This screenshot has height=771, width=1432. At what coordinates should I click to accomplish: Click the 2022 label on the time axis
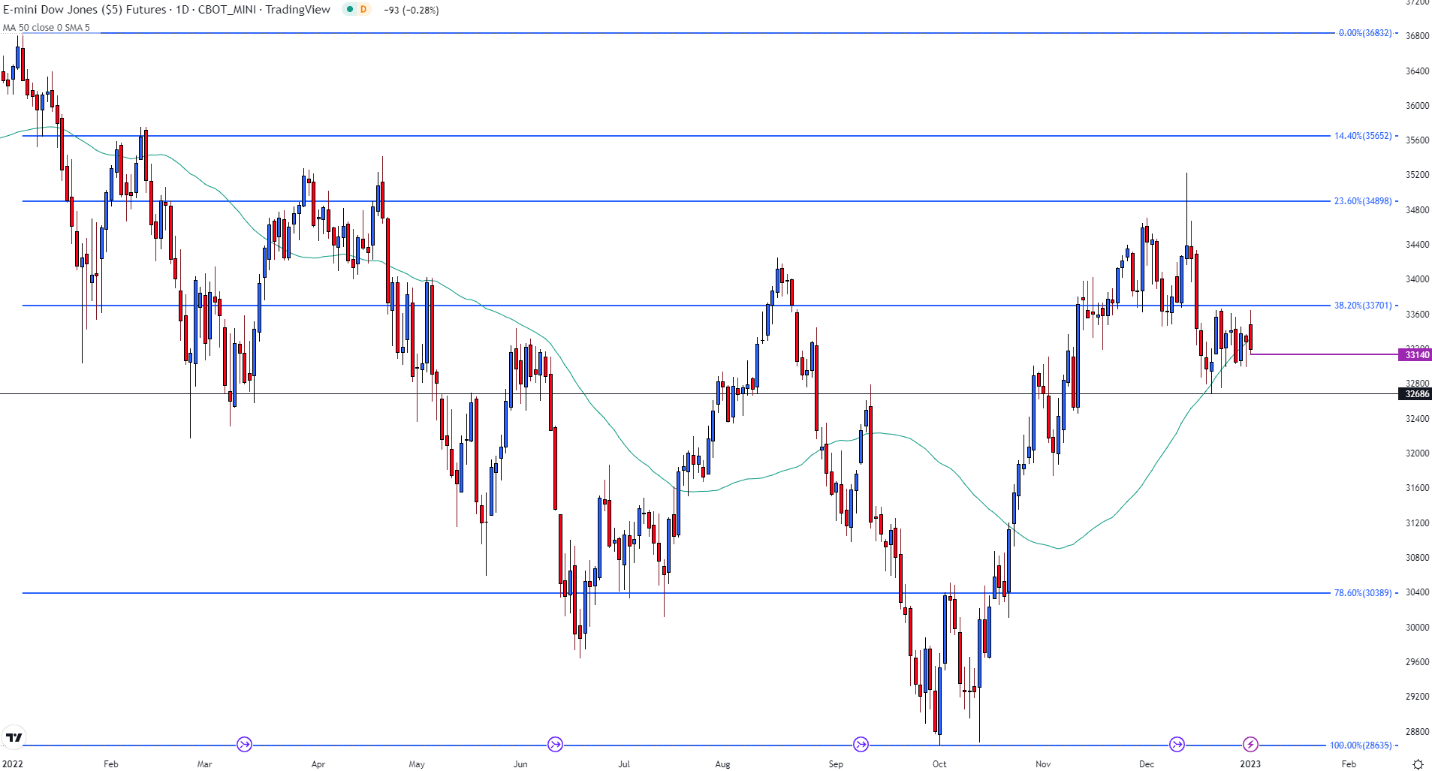point(13,764)
